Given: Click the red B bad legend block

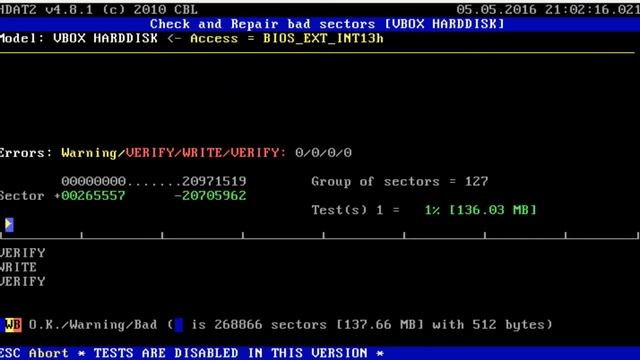Looking at the screenshot, I should (x=18, y=325).
